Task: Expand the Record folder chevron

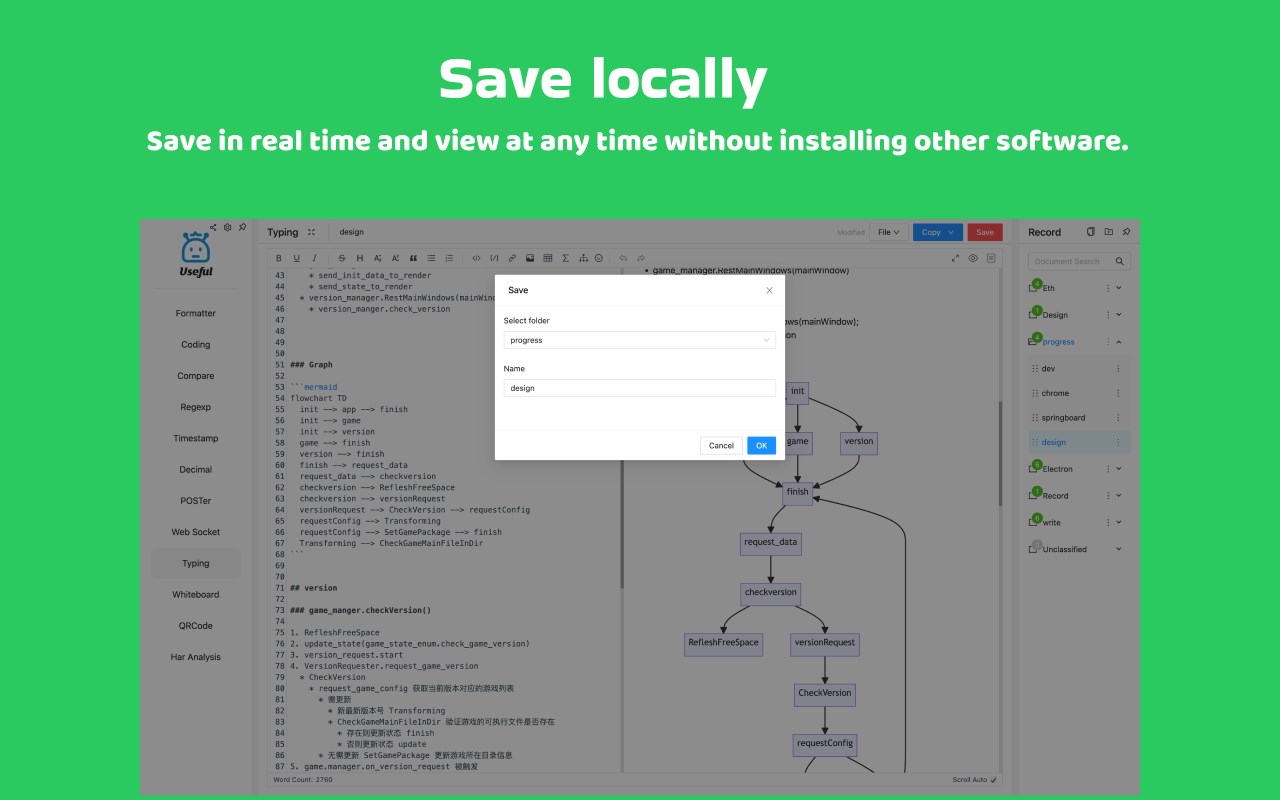Action: [1119, 496]
